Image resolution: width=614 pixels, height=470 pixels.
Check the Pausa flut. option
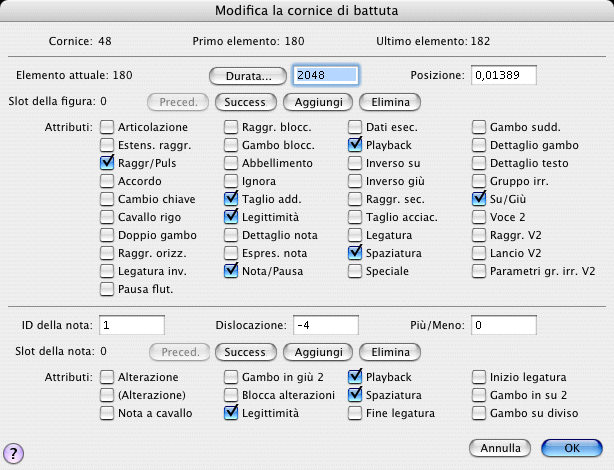(107, 289)
